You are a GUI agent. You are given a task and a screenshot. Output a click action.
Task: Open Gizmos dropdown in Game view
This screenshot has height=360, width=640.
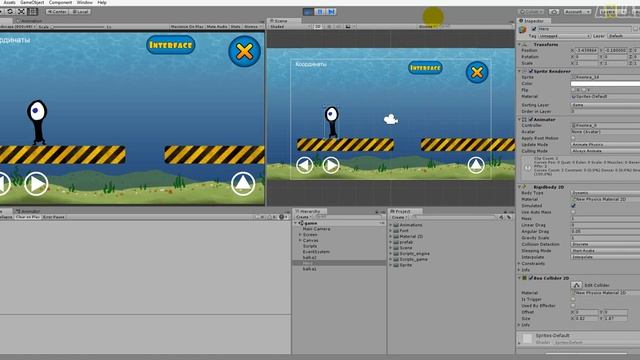click(x=252, y=27)
